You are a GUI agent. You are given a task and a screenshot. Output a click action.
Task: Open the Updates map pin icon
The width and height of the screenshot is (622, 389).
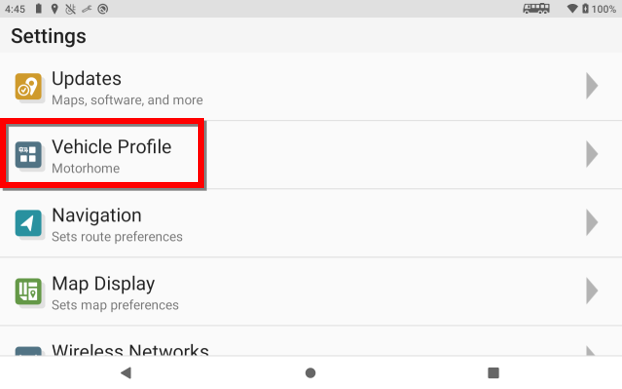[28, 86]
